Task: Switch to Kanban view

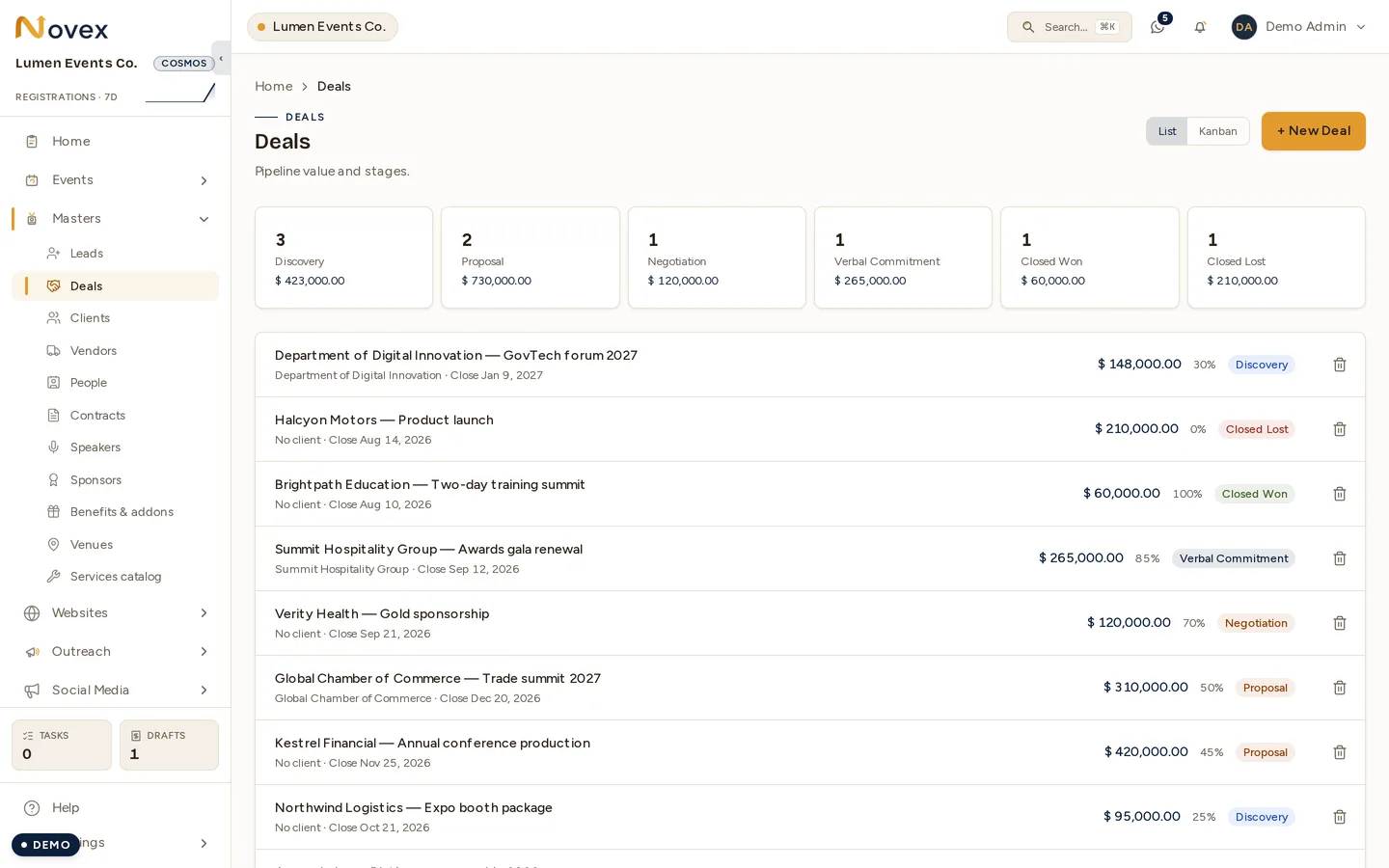Action: pos(1217,131)
